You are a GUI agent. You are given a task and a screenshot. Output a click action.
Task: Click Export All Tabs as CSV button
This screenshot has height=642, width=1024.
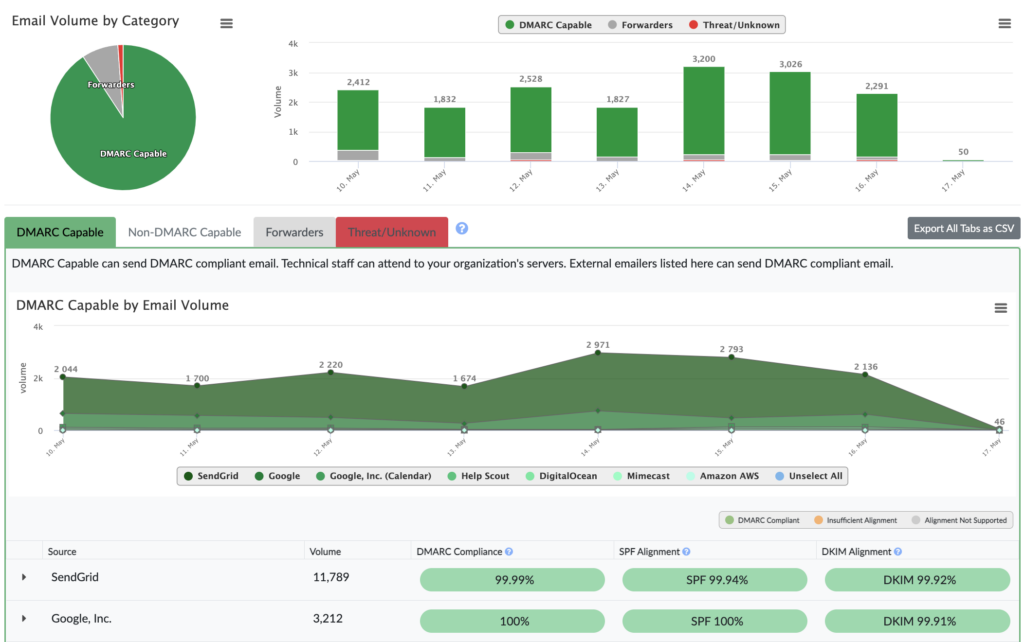coord(962,228)
